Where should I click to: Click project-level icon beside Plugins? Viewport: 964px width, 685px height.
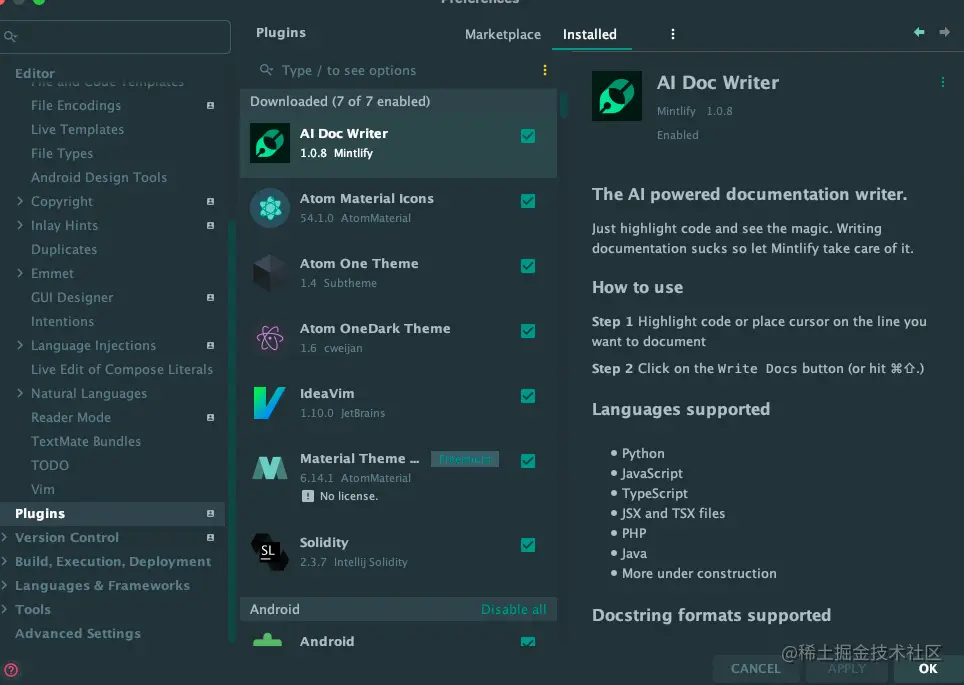pyautogui.click(x=210, y=513)
